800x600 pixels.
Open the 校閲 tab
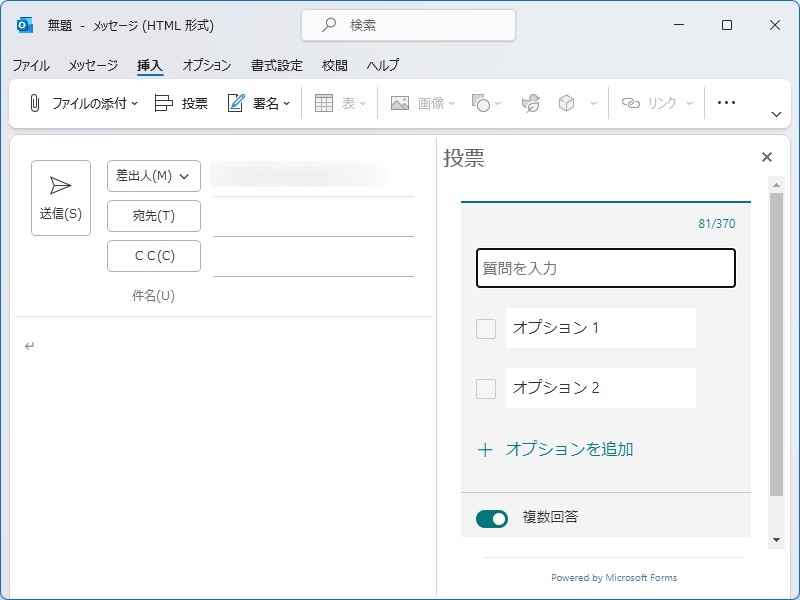(x=335, y=65)
